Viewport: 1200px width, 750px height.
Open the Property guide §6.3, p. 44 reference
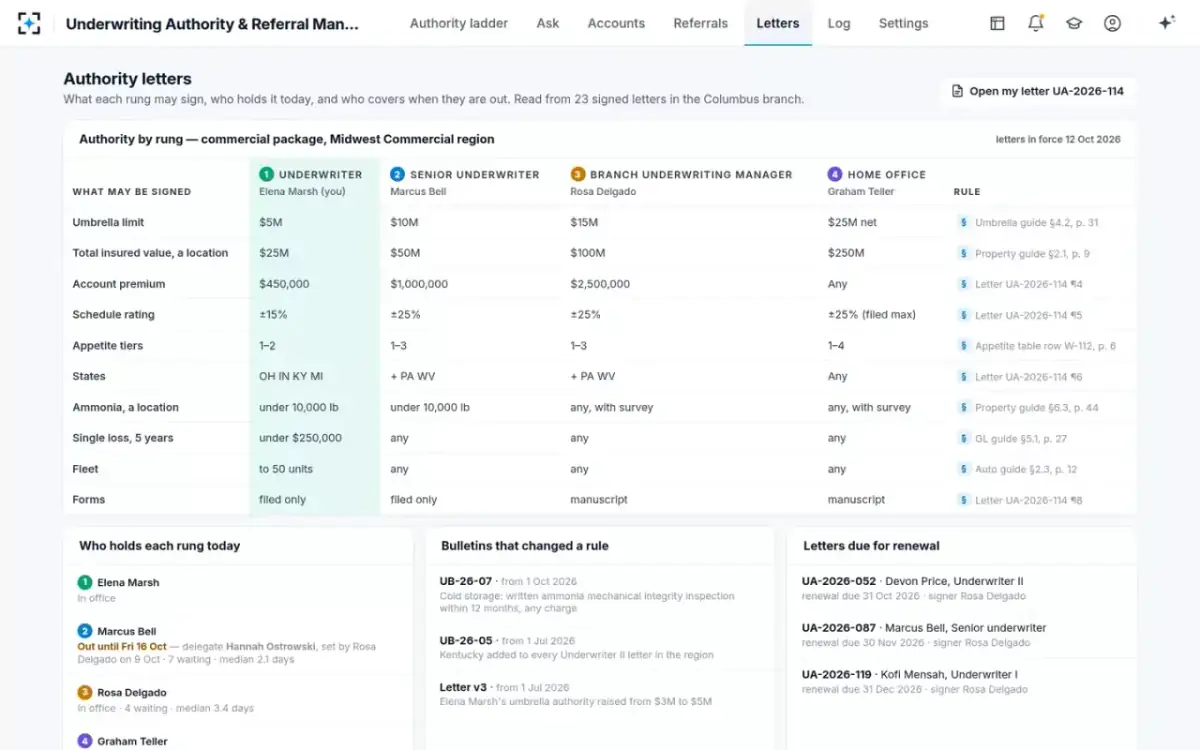click(x=1037, y=408)
